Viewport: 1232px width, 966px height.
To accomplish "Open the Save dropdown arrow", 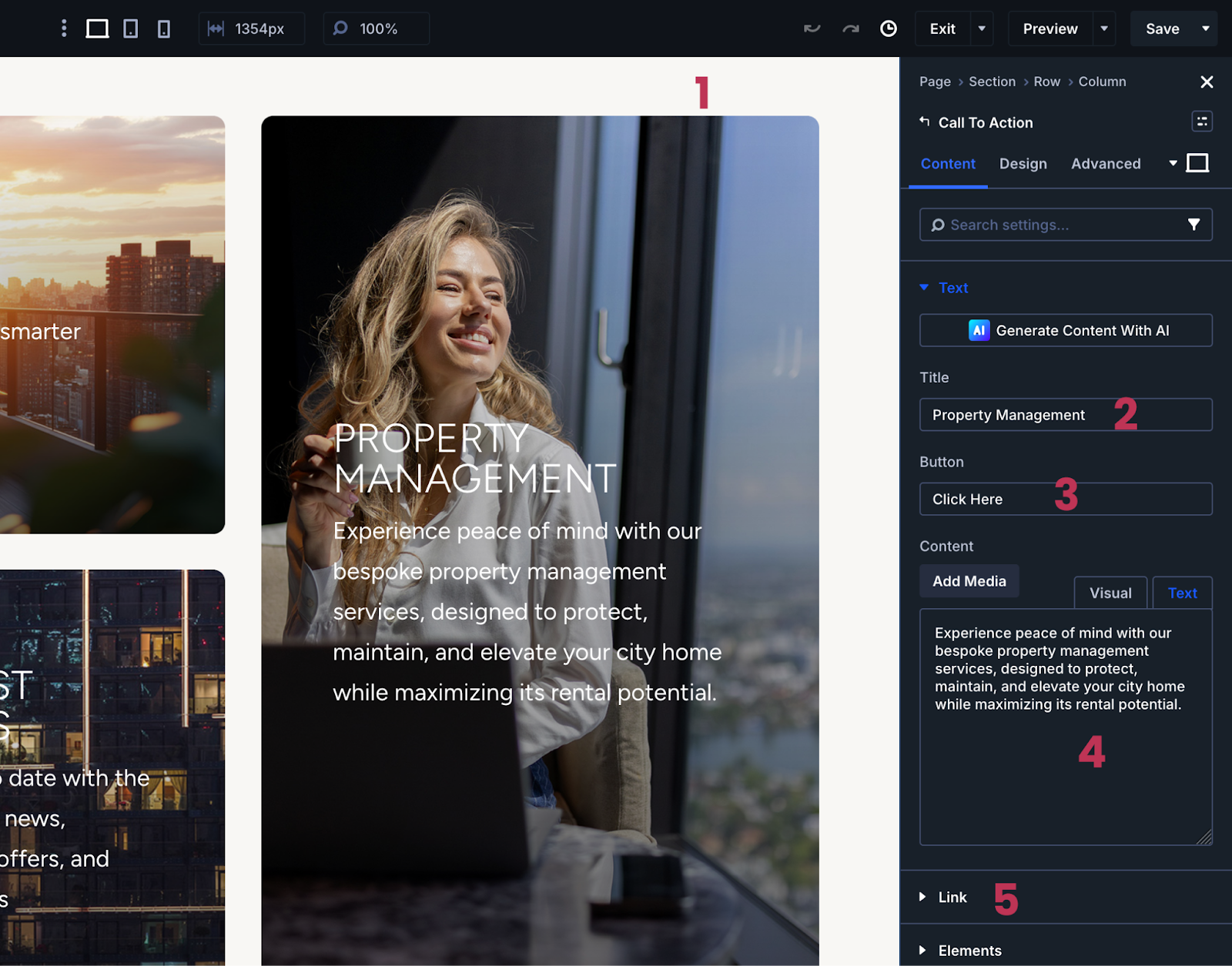I will [x=1206, y=28].
